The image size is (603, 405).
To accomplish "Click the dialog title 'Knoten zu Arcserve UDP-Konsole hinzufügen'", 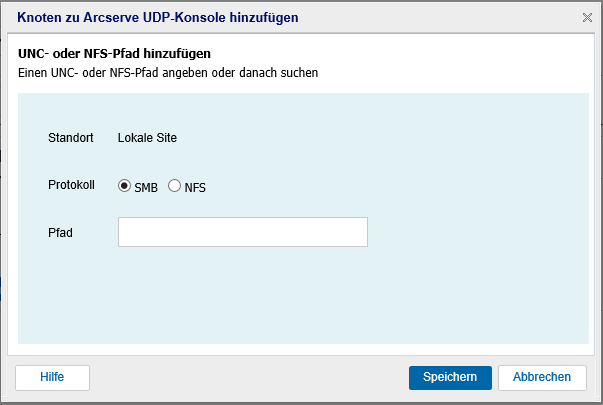I will (158, 17).
